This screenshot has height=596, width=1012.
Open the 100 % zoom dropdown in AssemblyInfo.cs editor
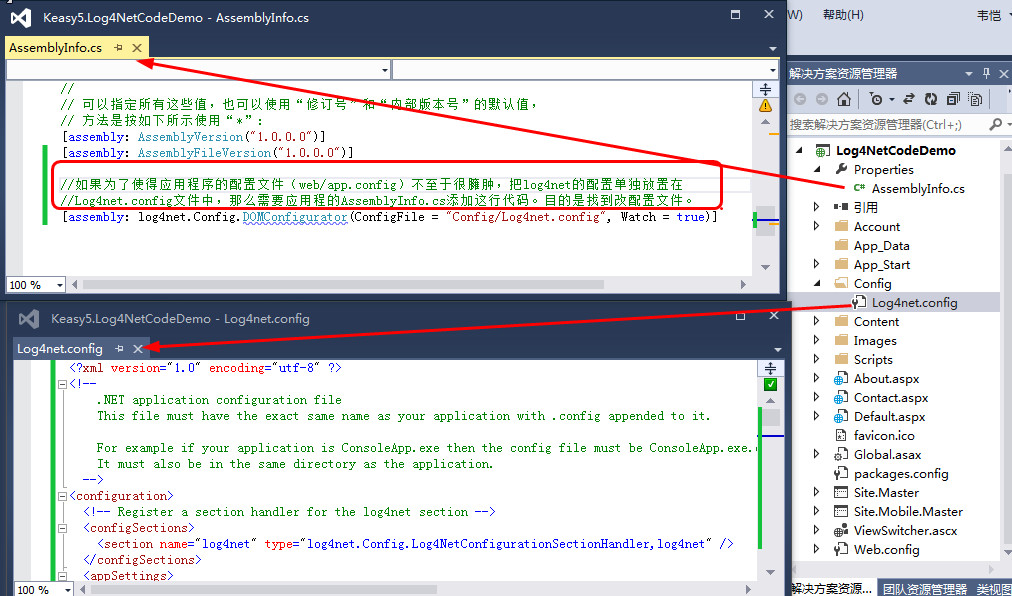tap(60, 285)
